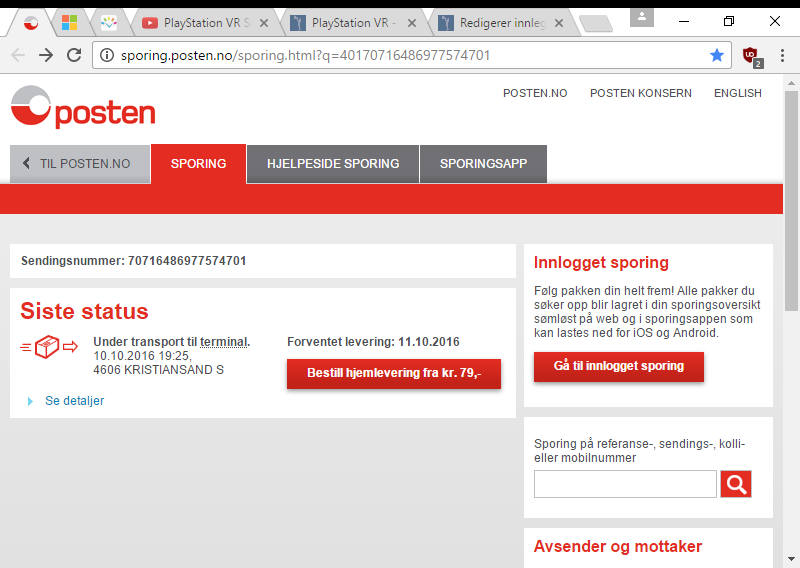800x568 pixels.
Task: Open a new tab
Action: point(596,23)
